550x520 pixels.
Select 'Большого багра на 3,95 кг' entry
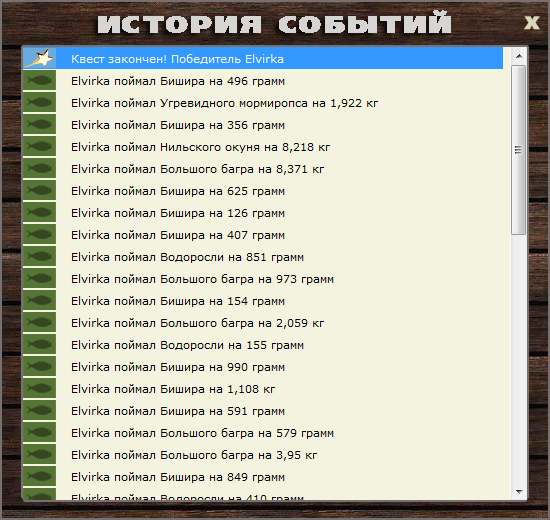pos(263,454)
